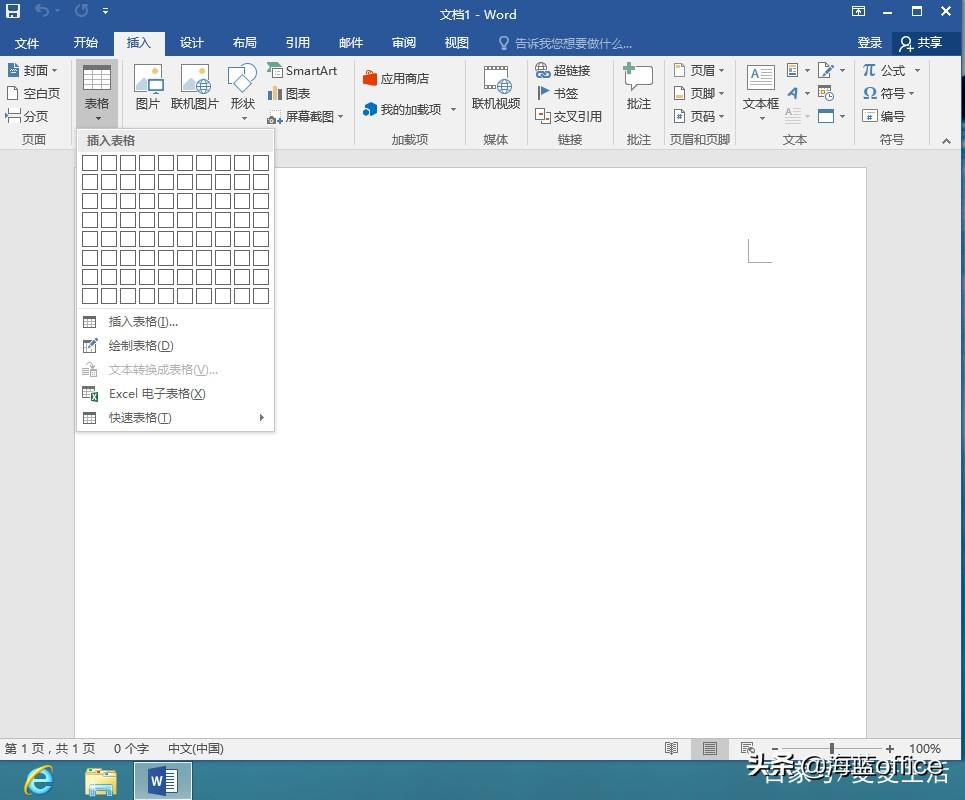This screenshot has height=800, width=965.
Task: Select the top-left cell of the table grid
Action: point(90,162)
